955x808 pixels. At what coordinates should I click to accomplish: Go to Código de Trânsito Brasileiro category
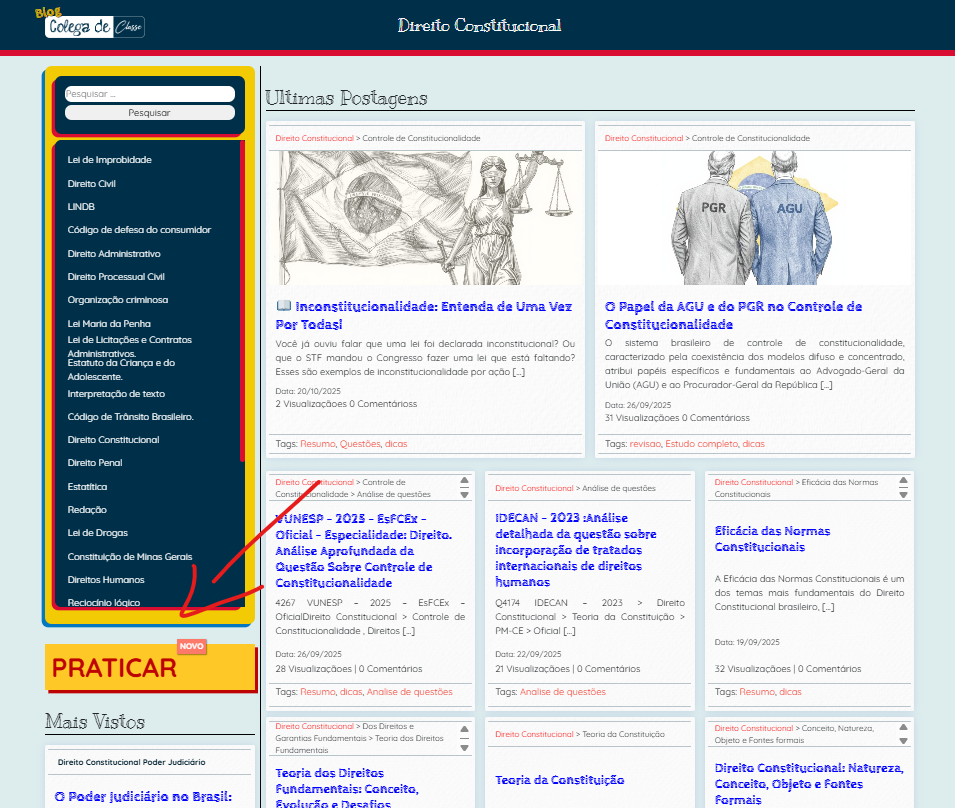point(130,417)
